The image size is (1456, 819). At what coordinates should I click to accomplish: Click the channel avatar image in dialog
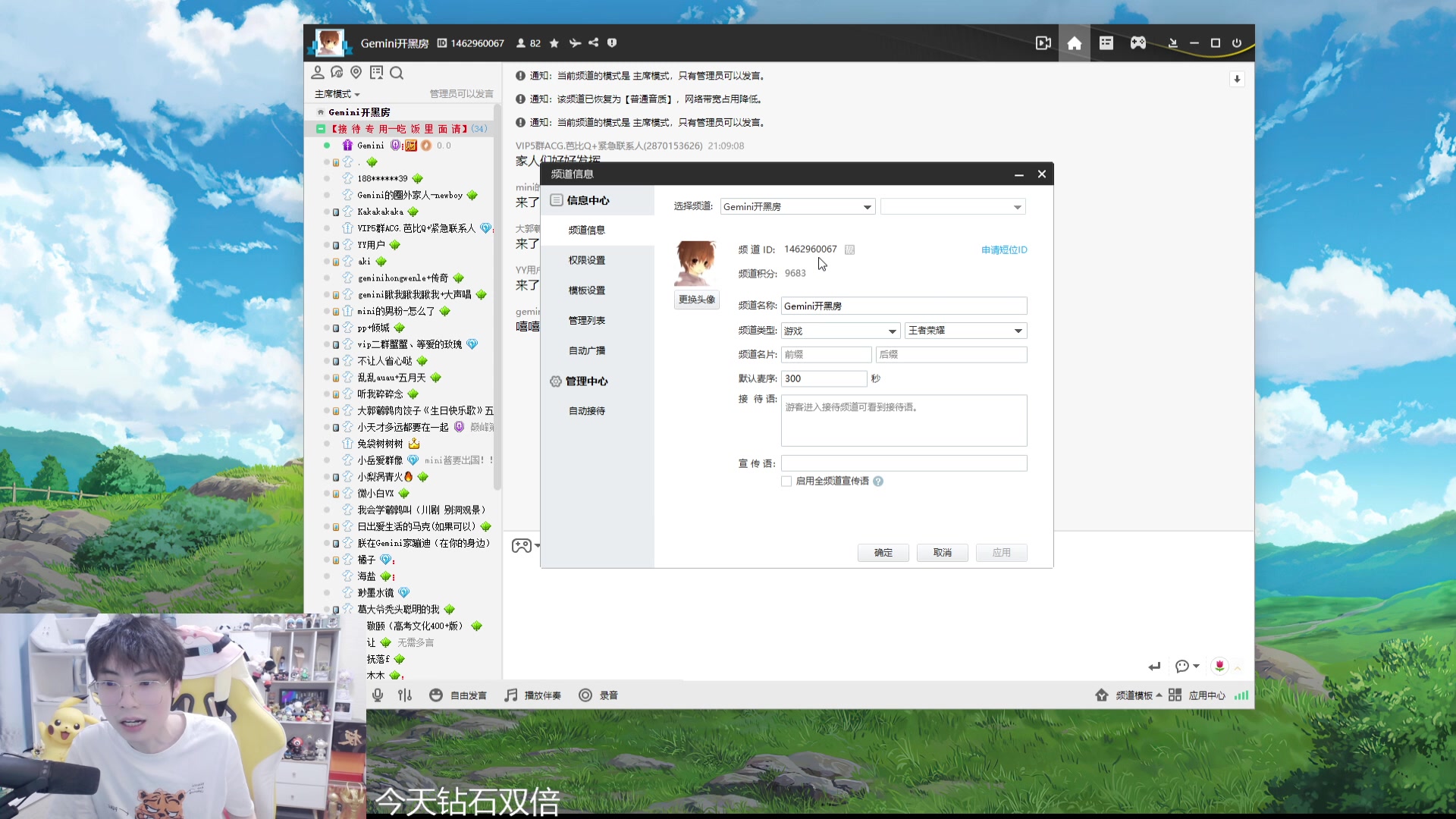pyautogui.click(x=696, y=263)
